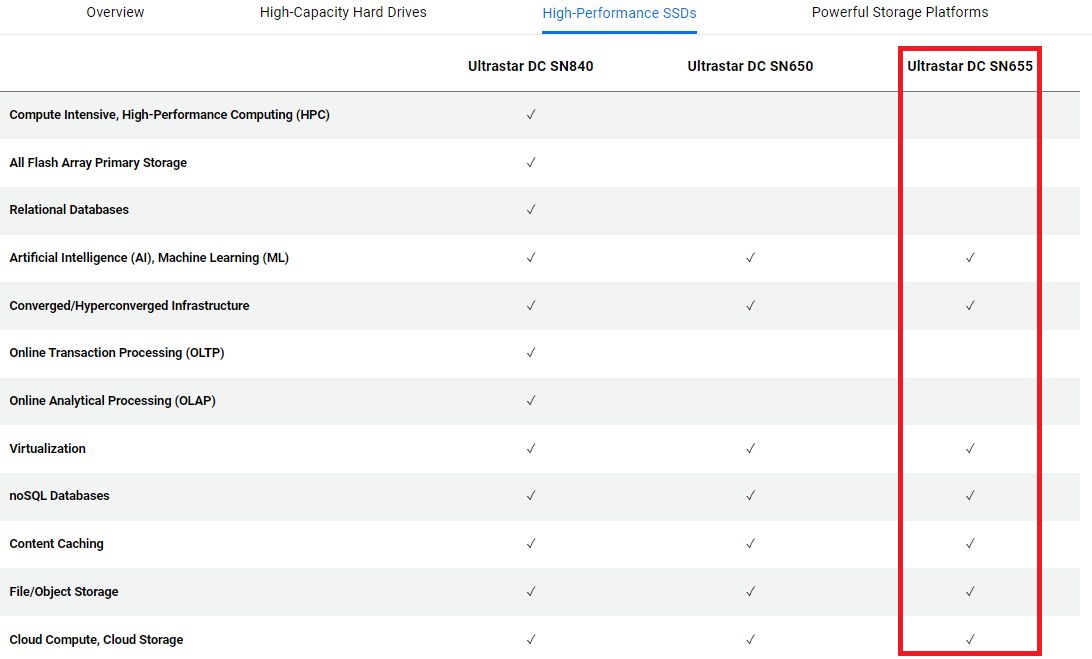Select the Ultrastar DC SN655 column header
The width and height of the screenshot is (1092, 659).
point(969,67)
